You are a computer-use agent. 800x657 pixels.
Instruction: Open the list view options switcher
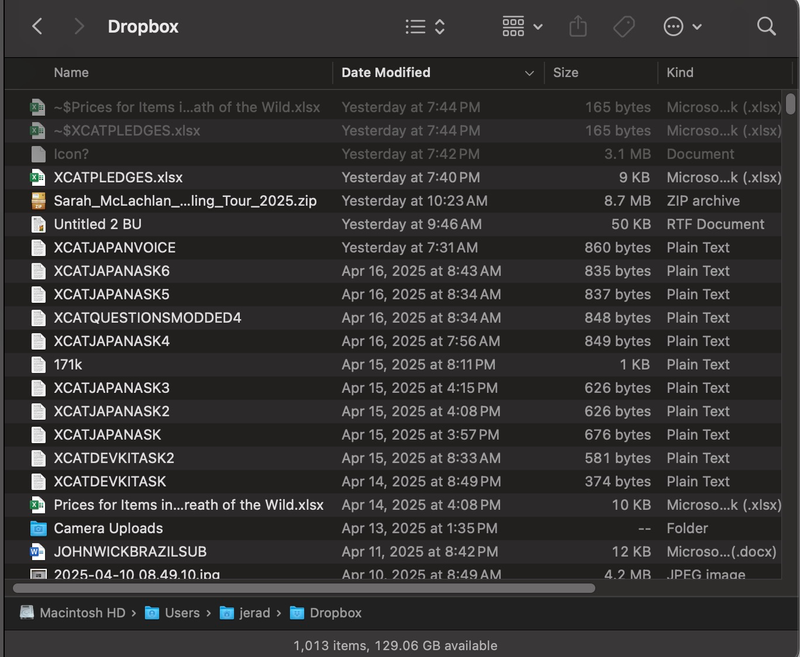[425, 27]
